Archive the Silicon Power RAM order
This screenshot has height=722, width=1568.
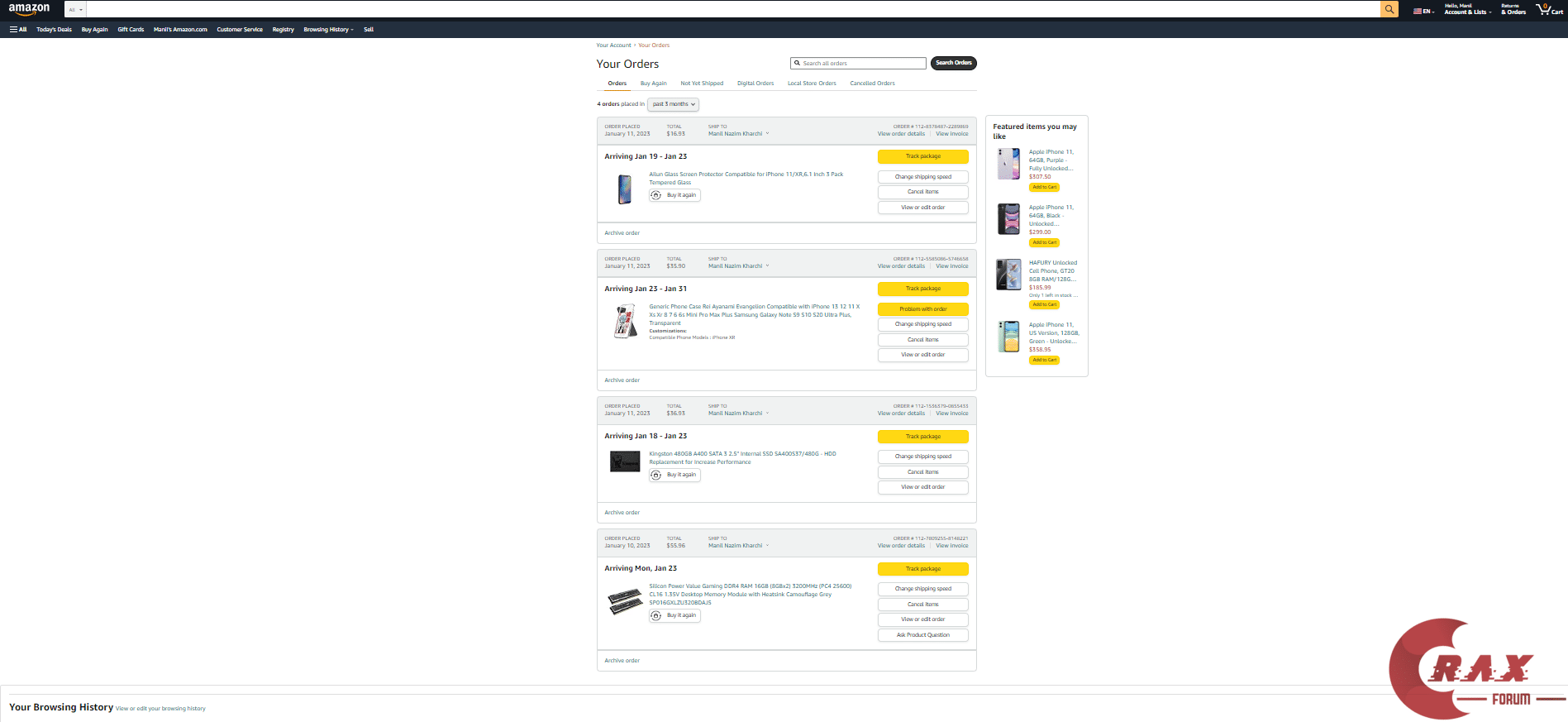coord(622,661)
